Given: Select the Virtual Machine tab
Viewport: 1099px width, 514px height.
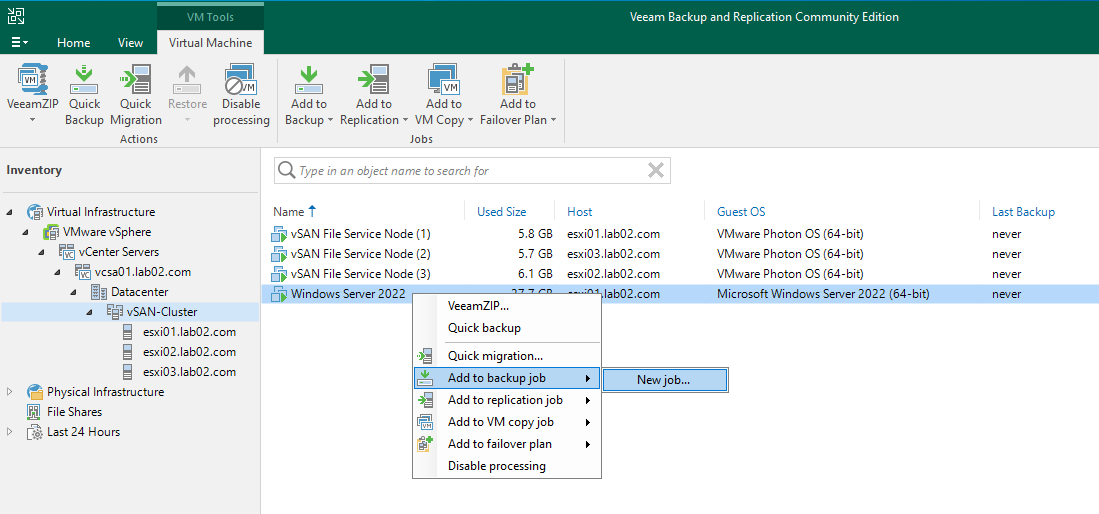Looking at the screenshot, I should (x=210, y=43).
